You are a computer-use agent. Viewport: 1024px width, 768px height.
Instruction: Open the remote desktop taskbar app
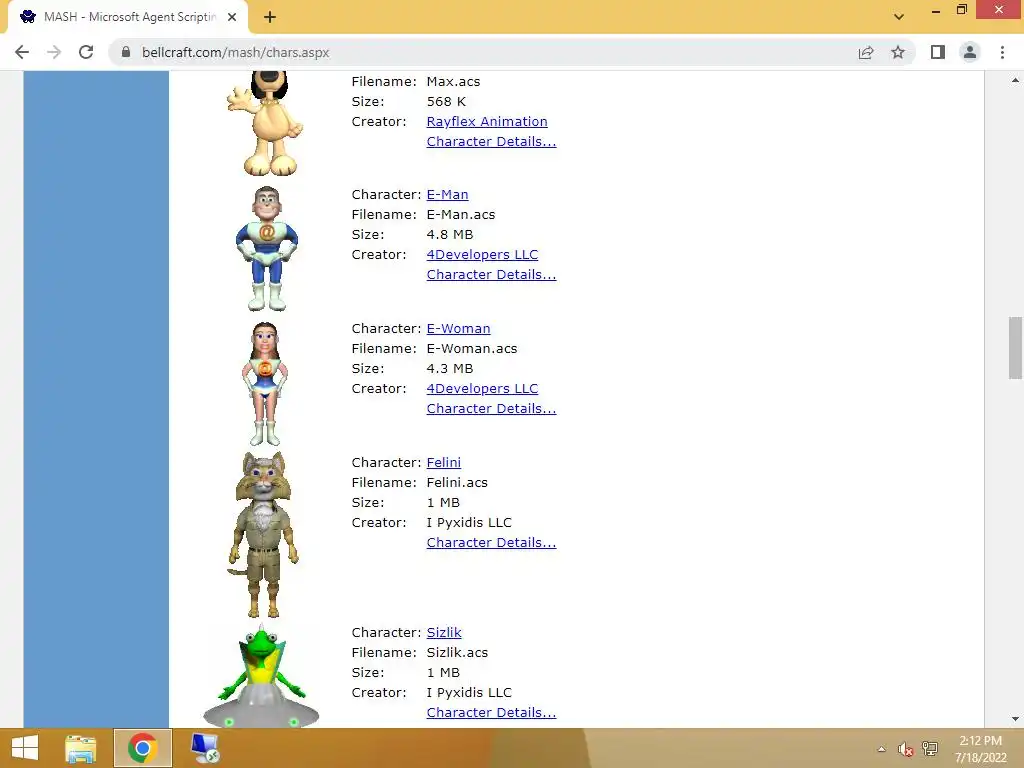click(x=205, y=748)
